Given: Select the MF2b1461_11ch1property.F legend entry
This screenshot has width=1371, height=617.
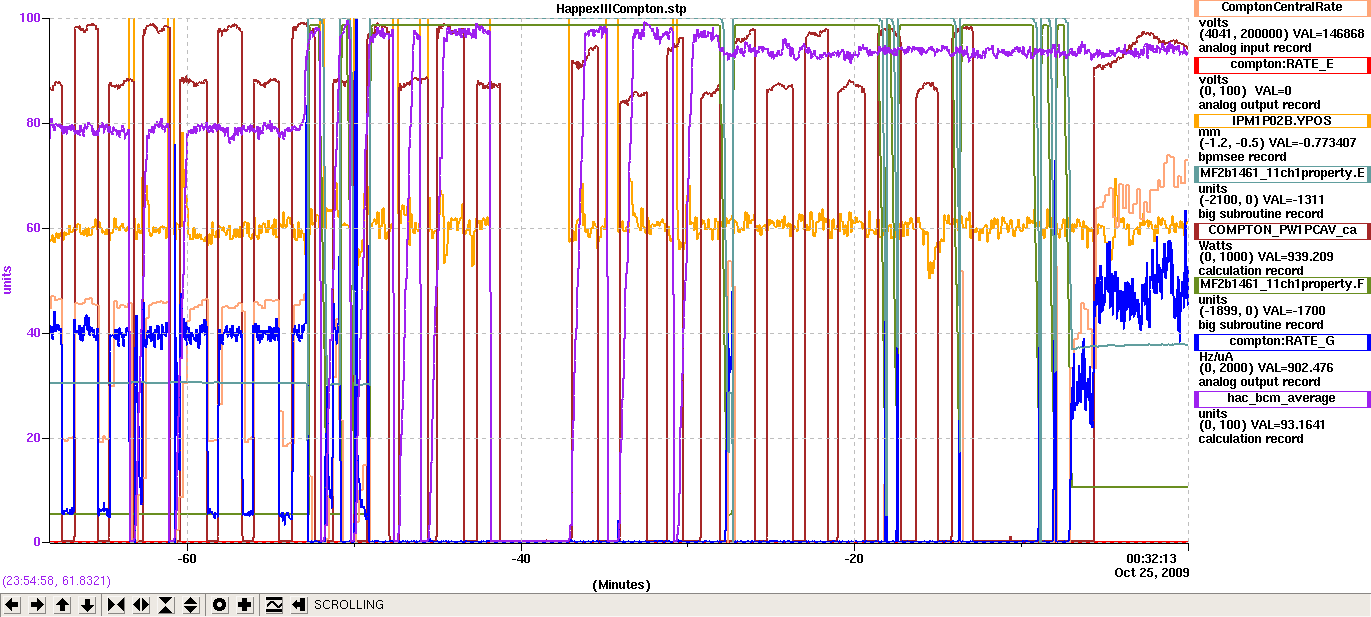Looking at the screenshot, I should 1283,285.
